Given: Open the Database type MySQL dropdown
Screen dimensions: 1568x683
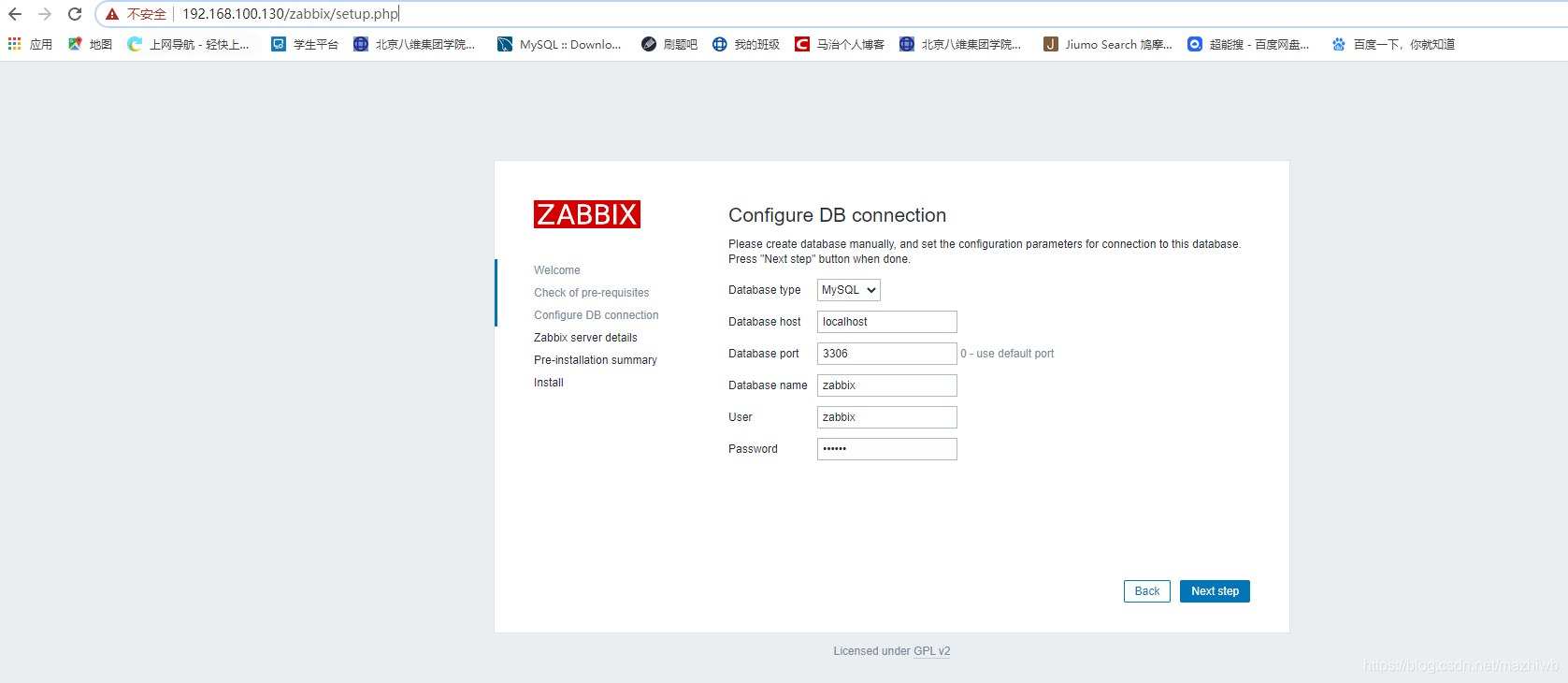Looking at the screenshot, I should tap(849, 290).
